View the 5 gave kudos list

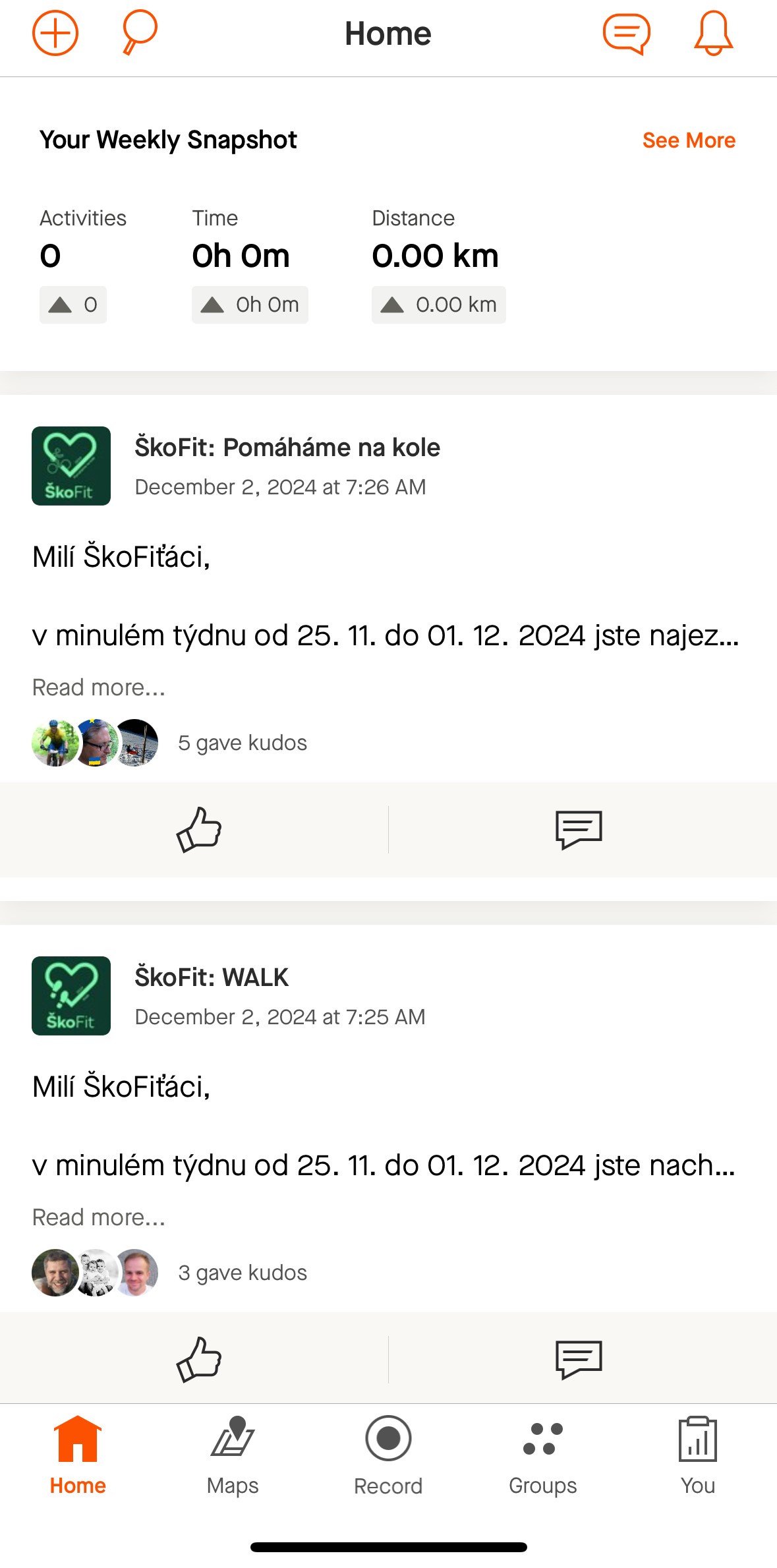(243, 743)
